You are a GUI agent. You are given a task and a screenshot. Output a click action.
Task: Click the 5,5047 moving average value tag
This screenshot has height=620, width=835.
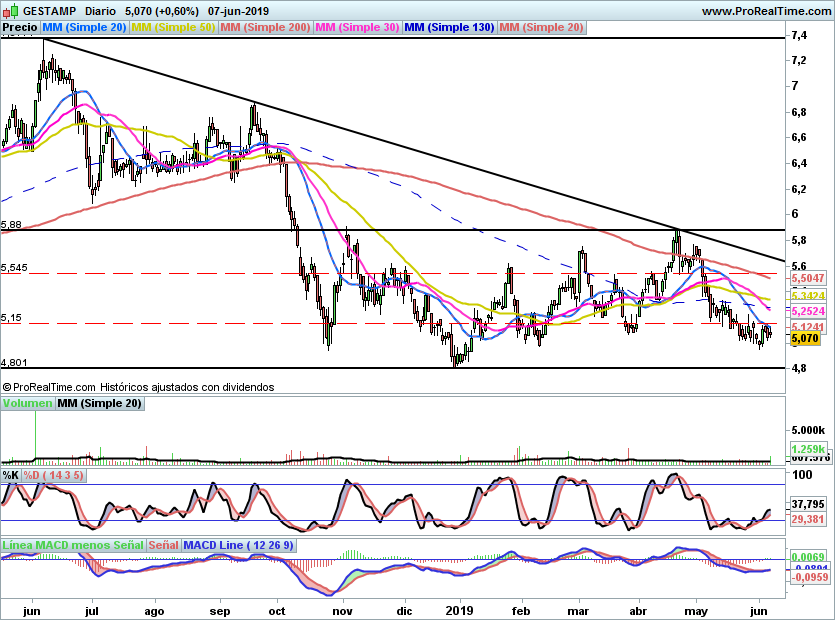(808, 278)
